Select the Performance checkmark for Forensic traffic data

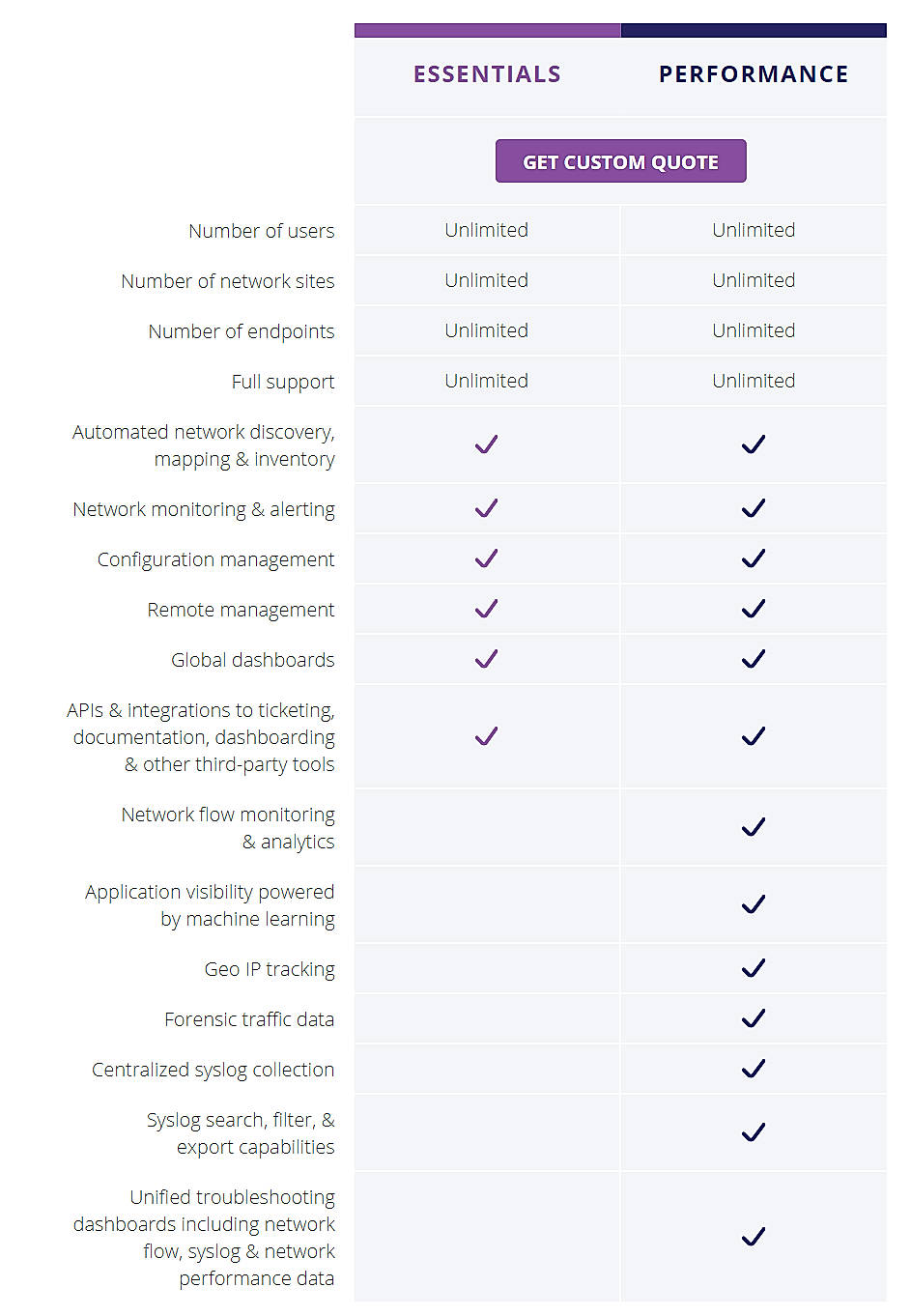click(754, 1018)
